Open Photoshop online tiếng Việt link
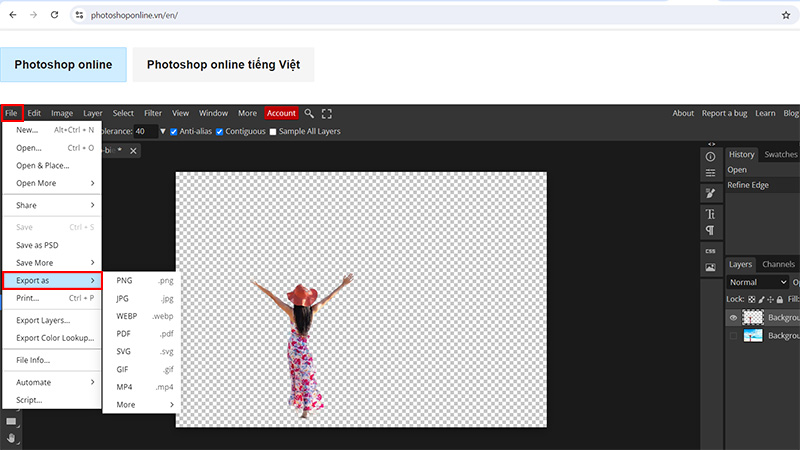The image size is (800, 450). (223, 64)
